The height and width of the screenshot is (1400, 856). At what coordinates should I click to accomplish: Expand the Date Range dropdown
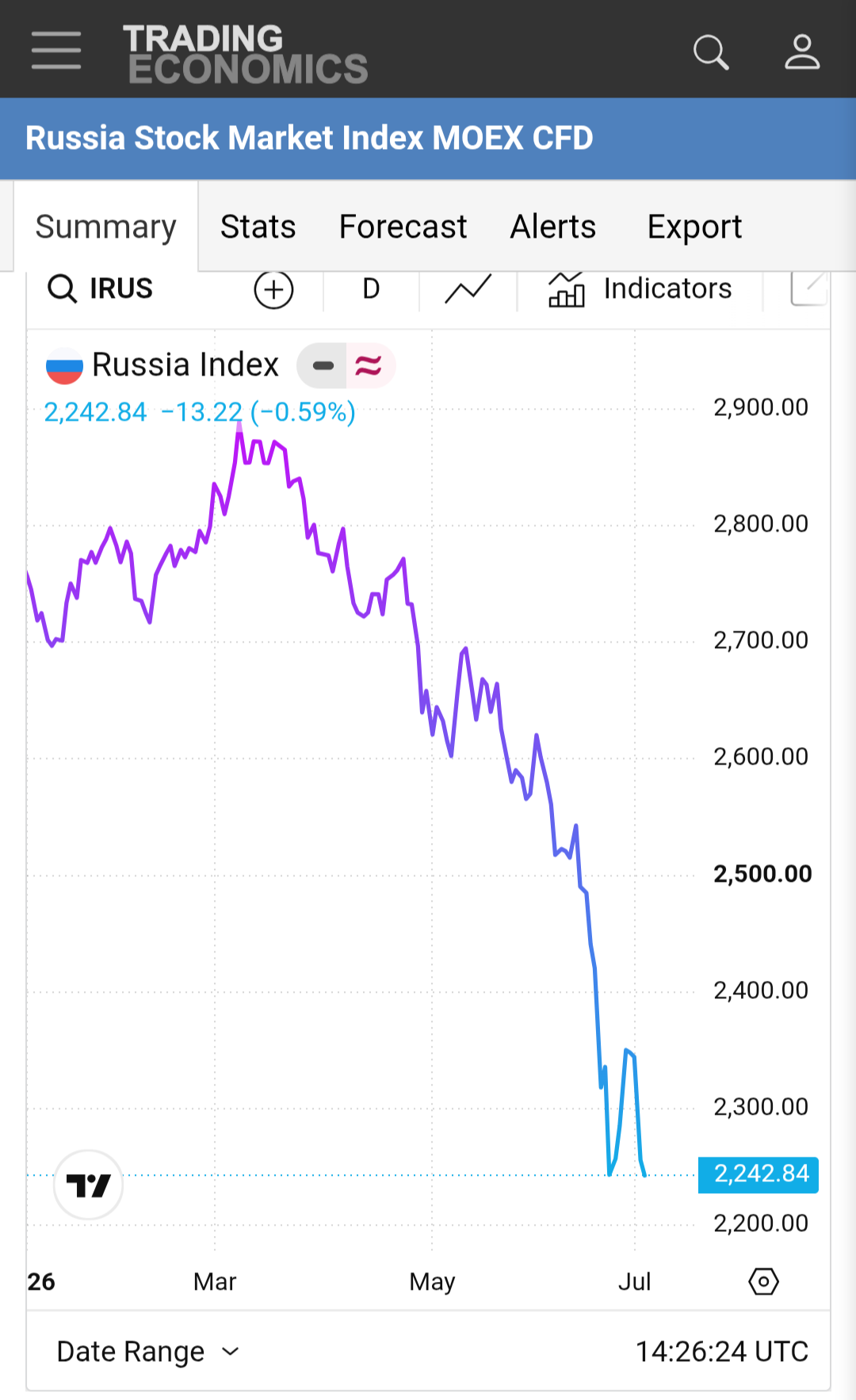click(147, 1352)
